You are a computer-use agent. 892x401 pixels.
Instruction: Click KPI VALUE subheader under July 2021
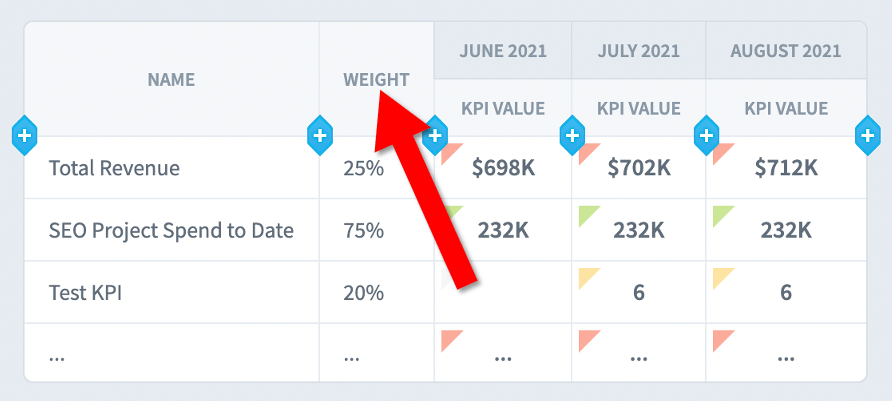pos(638,108)
